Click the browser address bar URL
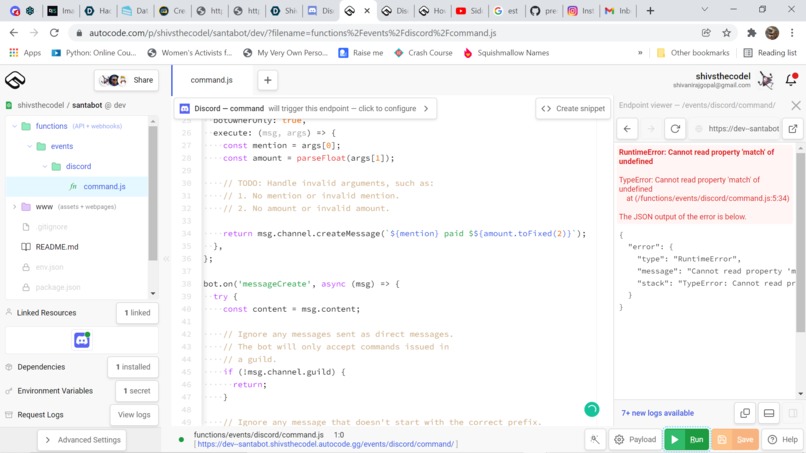 [x=292, y=33]
